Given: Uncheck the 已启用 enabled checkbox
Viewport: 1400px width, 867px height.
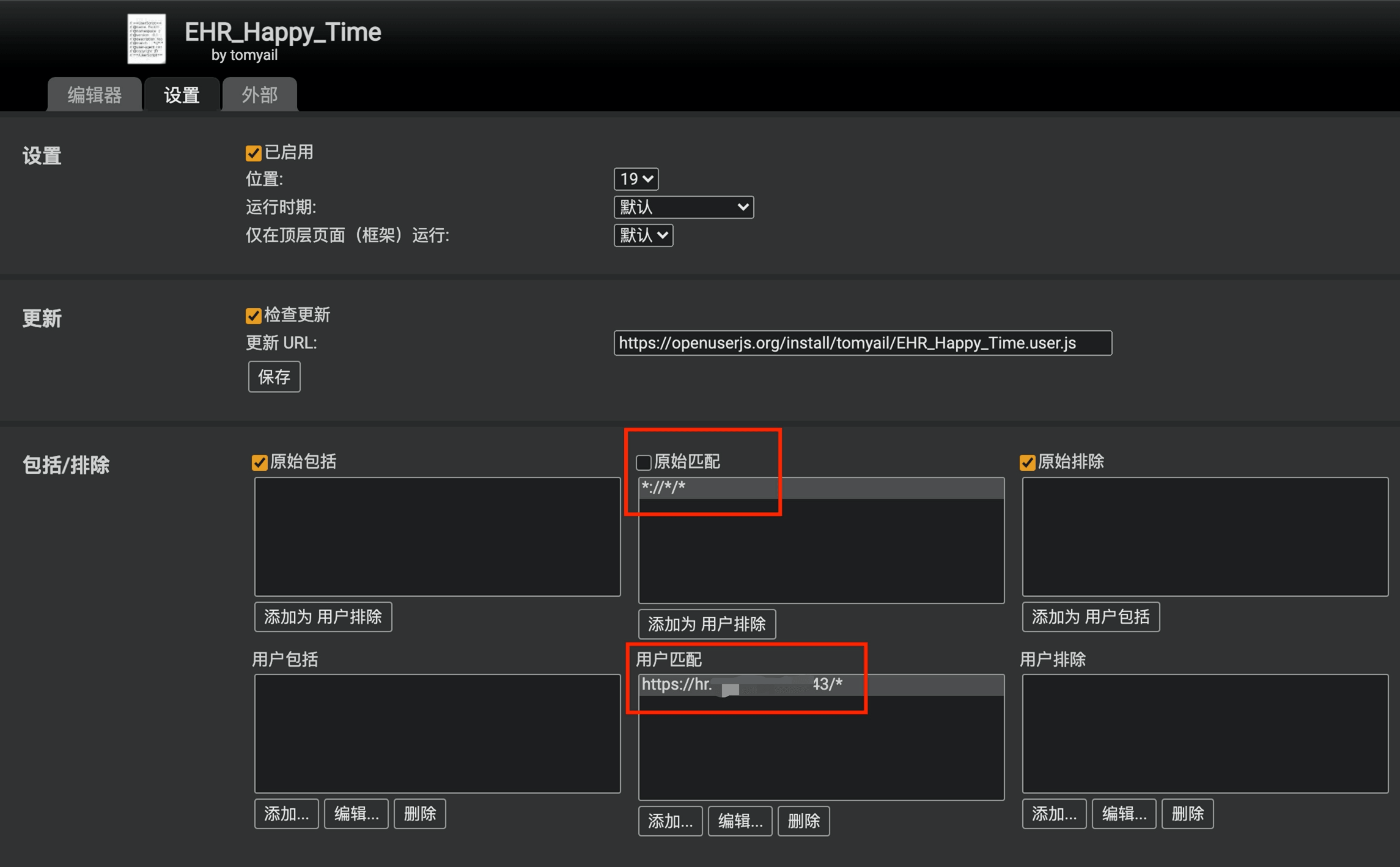Looking at the screenshot, I should click(x=253, y=153).
